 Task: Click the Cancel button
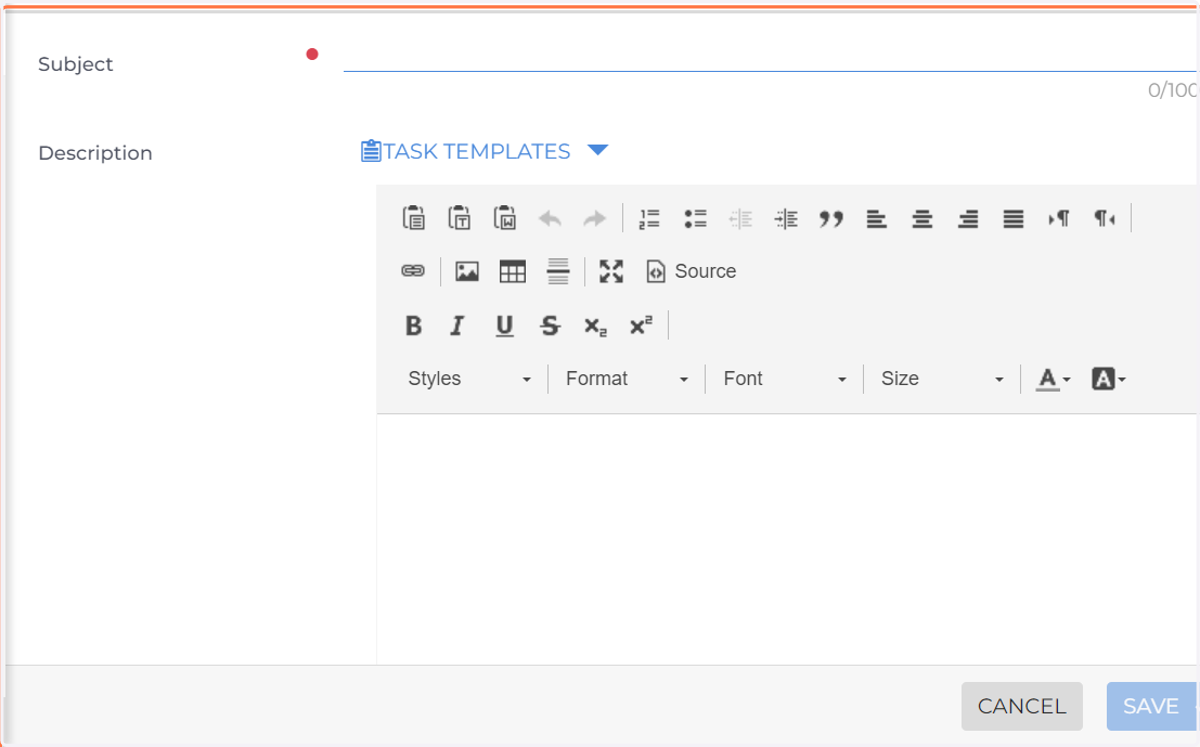click(1022, 706)
